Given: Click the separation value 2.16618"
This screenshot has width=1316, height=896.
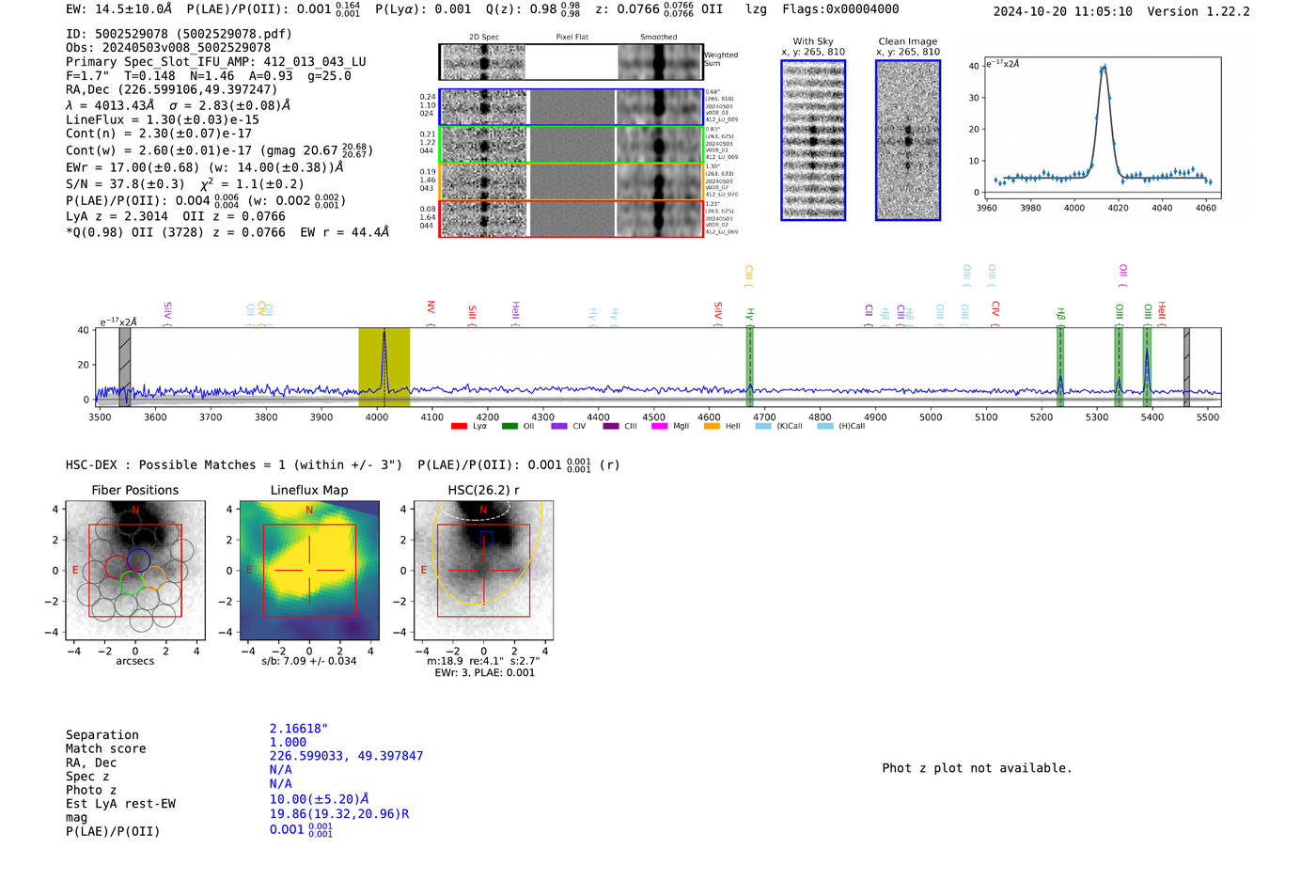Looking at the screenshot, I should [x=299, y=729].
